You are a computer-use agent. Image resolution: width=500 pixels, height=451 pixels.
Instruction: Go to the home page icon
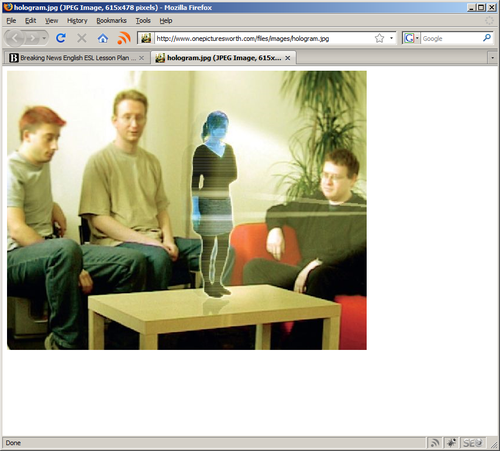click(x=103, y=38)
